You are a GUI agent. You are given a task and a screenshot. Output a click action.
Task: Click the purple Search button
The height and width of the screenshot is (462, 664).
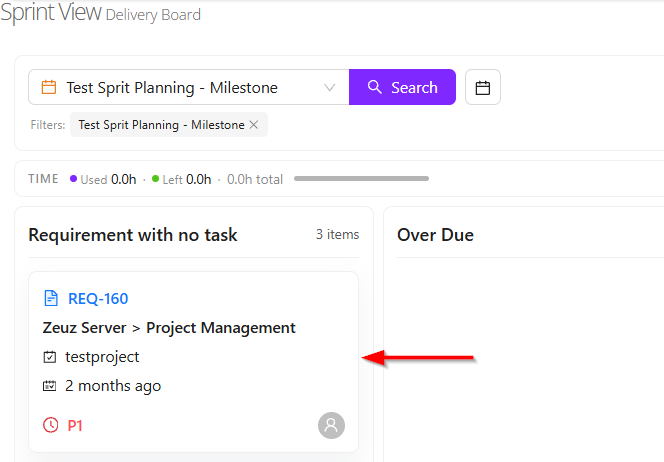point(402,87)
